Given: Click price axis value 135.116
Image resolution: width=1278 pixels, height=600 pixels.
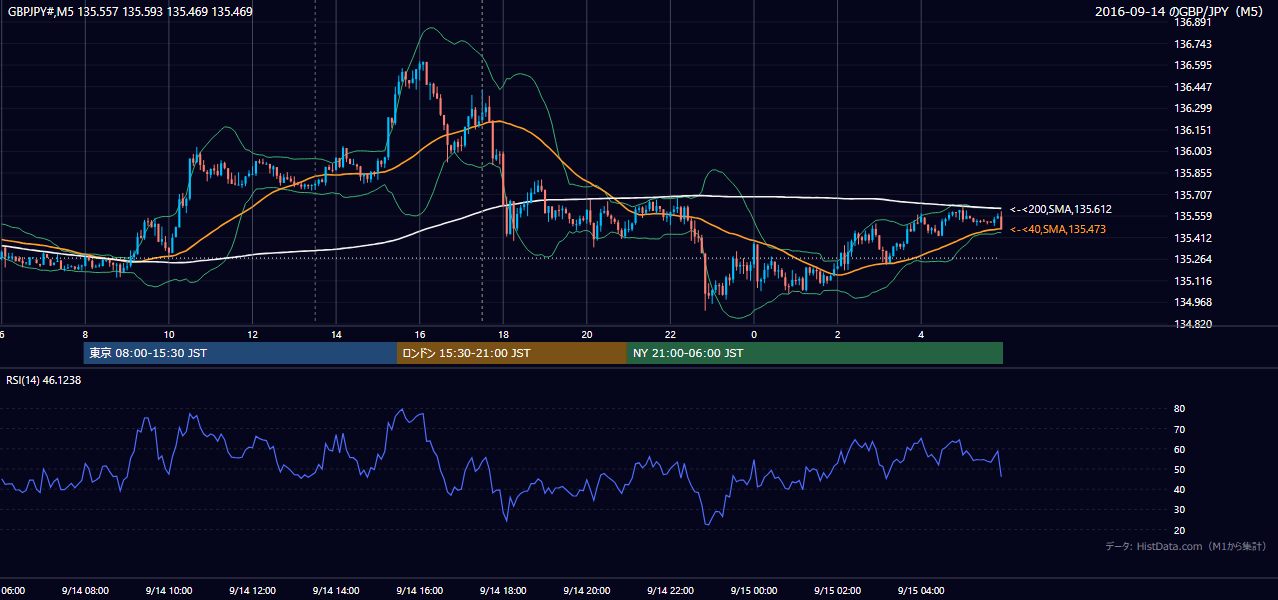Looking at the screenshot, I should (x=1193, y=281).
